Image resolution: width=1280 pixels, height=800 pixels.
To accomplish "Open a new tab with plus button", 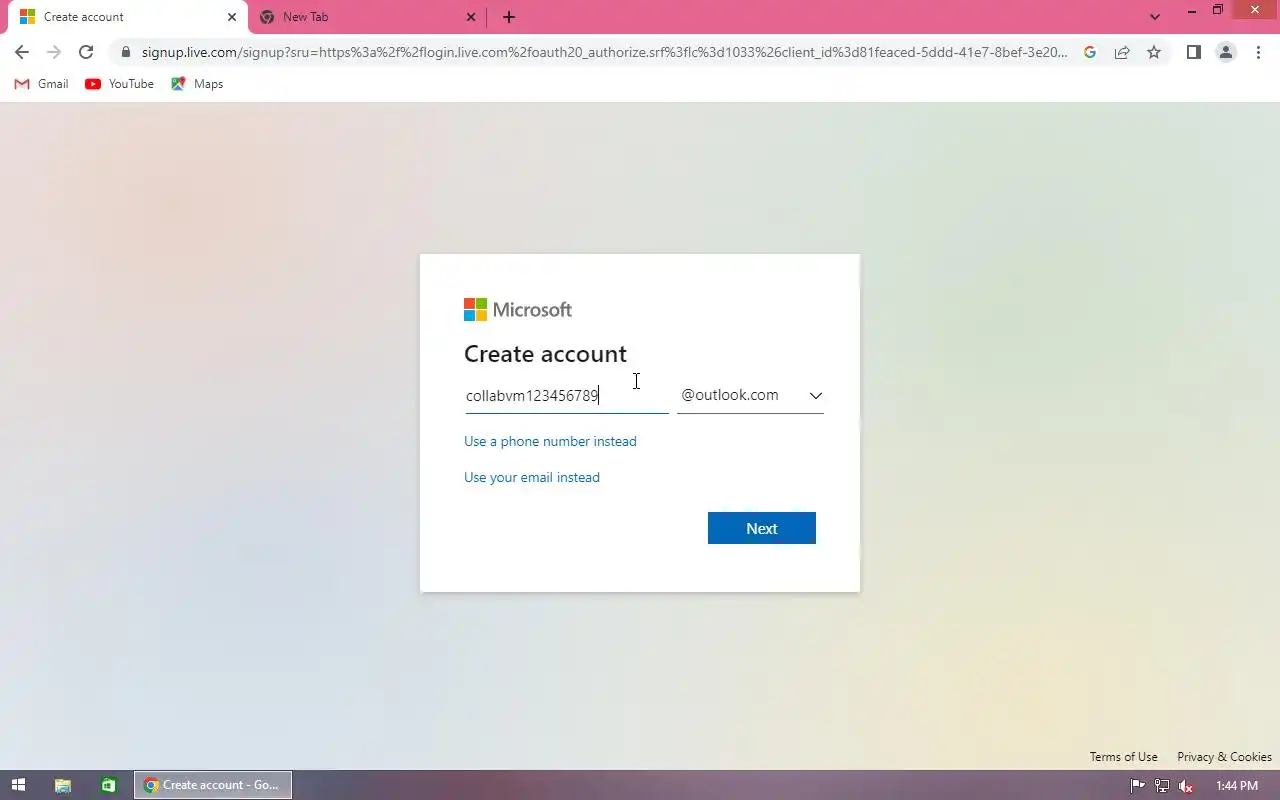I will pyautogui.click(x=509, y=17).
